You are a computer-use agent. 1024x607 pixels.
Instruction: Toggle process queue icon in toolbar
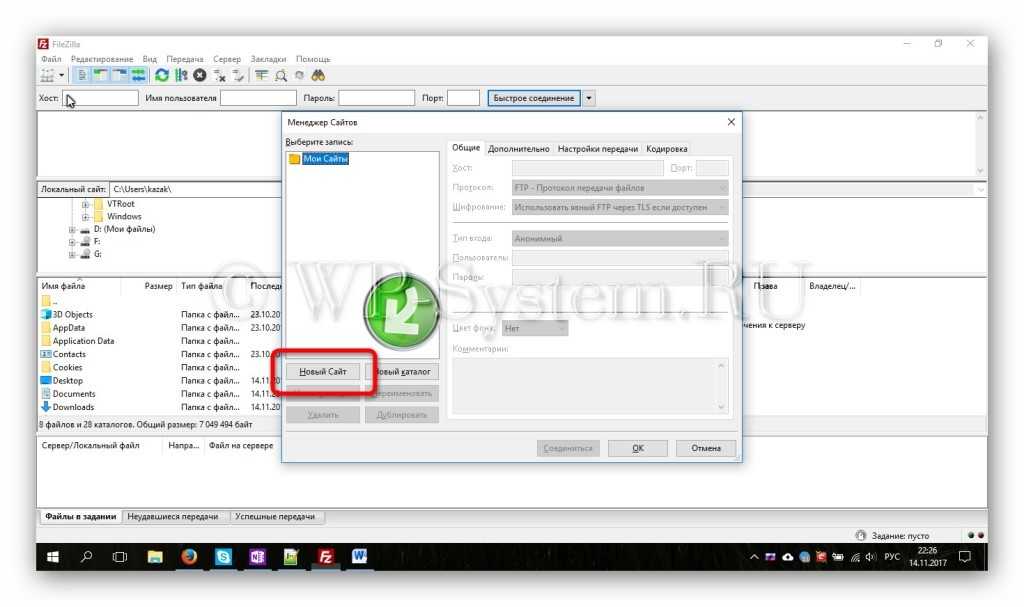(x=181, y=75)
